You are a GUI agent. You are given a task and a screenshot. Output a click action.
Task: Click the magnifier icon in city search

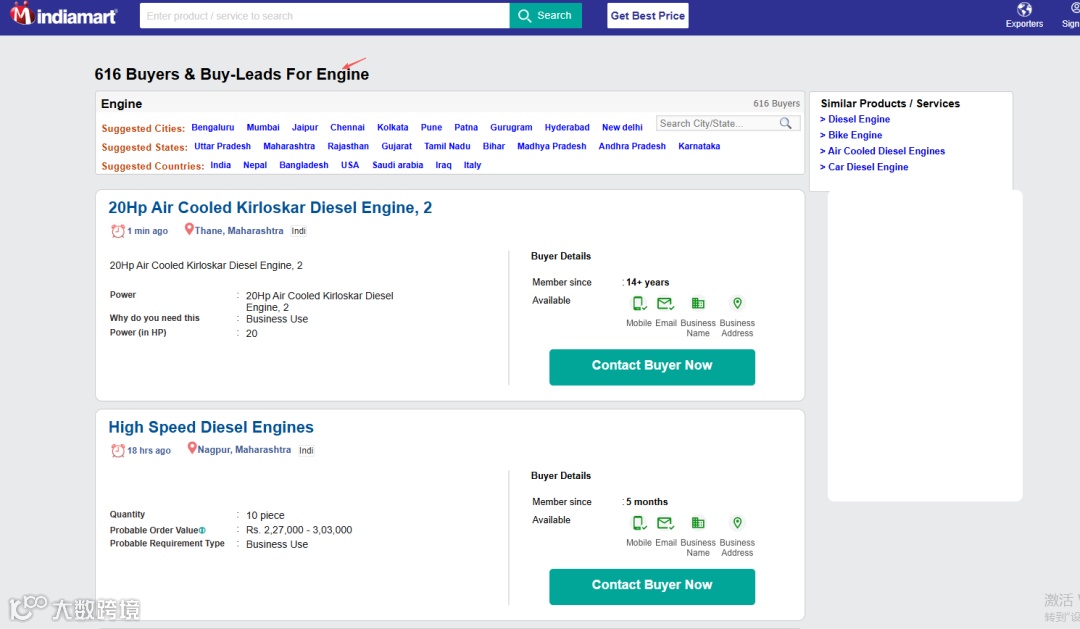(785, 123)
